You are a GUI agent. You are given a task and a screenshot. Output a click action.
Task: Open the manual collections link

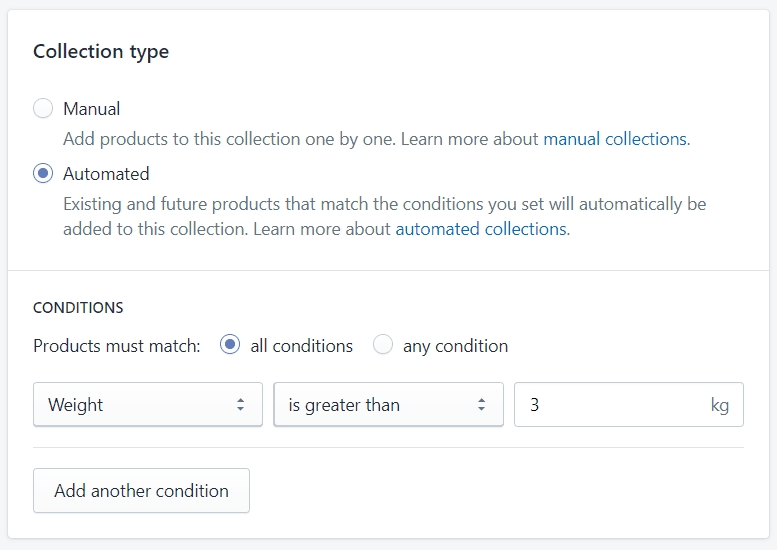616,139
